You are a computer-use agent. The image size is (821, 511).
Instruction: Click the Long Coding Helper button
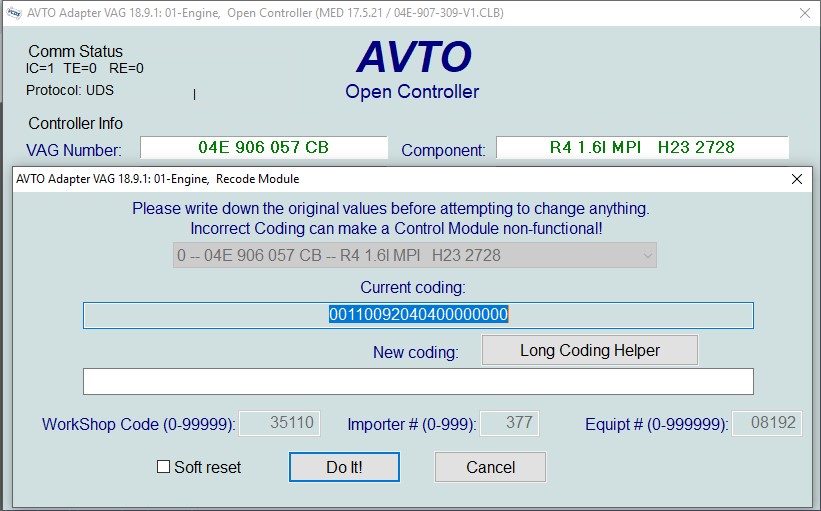point(590,350)
